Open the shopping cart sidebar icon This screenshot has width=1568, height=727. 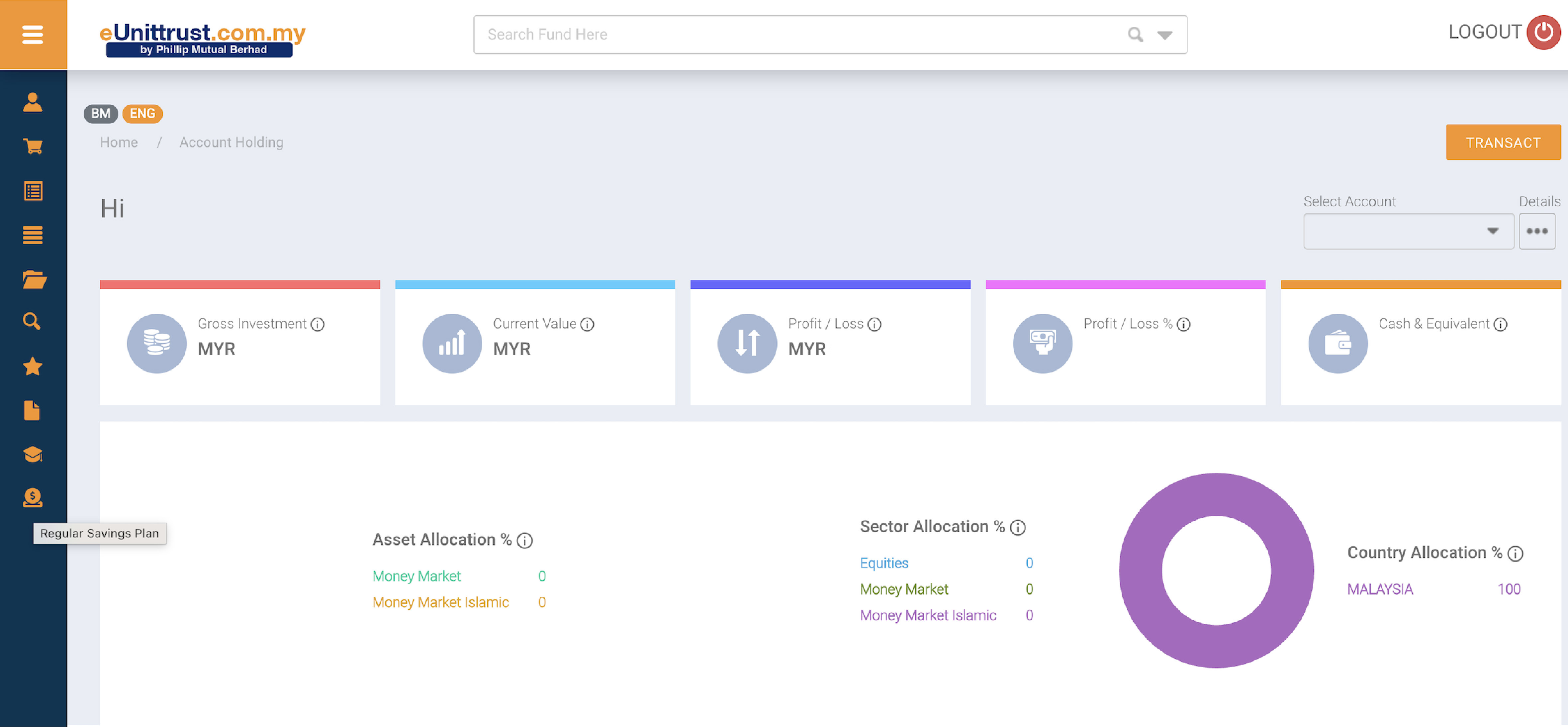click(x=33, y=146)
